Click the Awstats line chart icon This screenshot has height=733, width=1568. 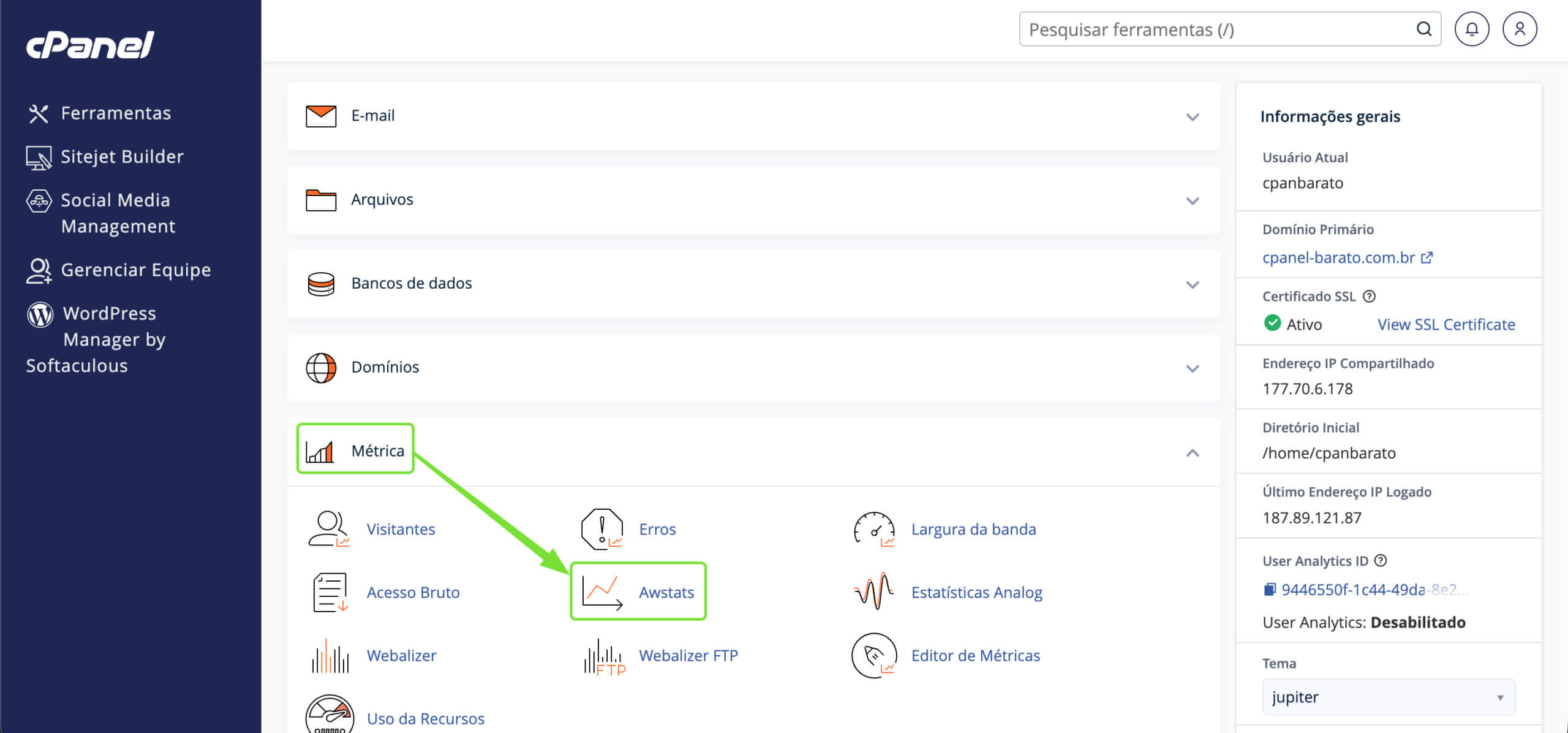coord(602,593)
